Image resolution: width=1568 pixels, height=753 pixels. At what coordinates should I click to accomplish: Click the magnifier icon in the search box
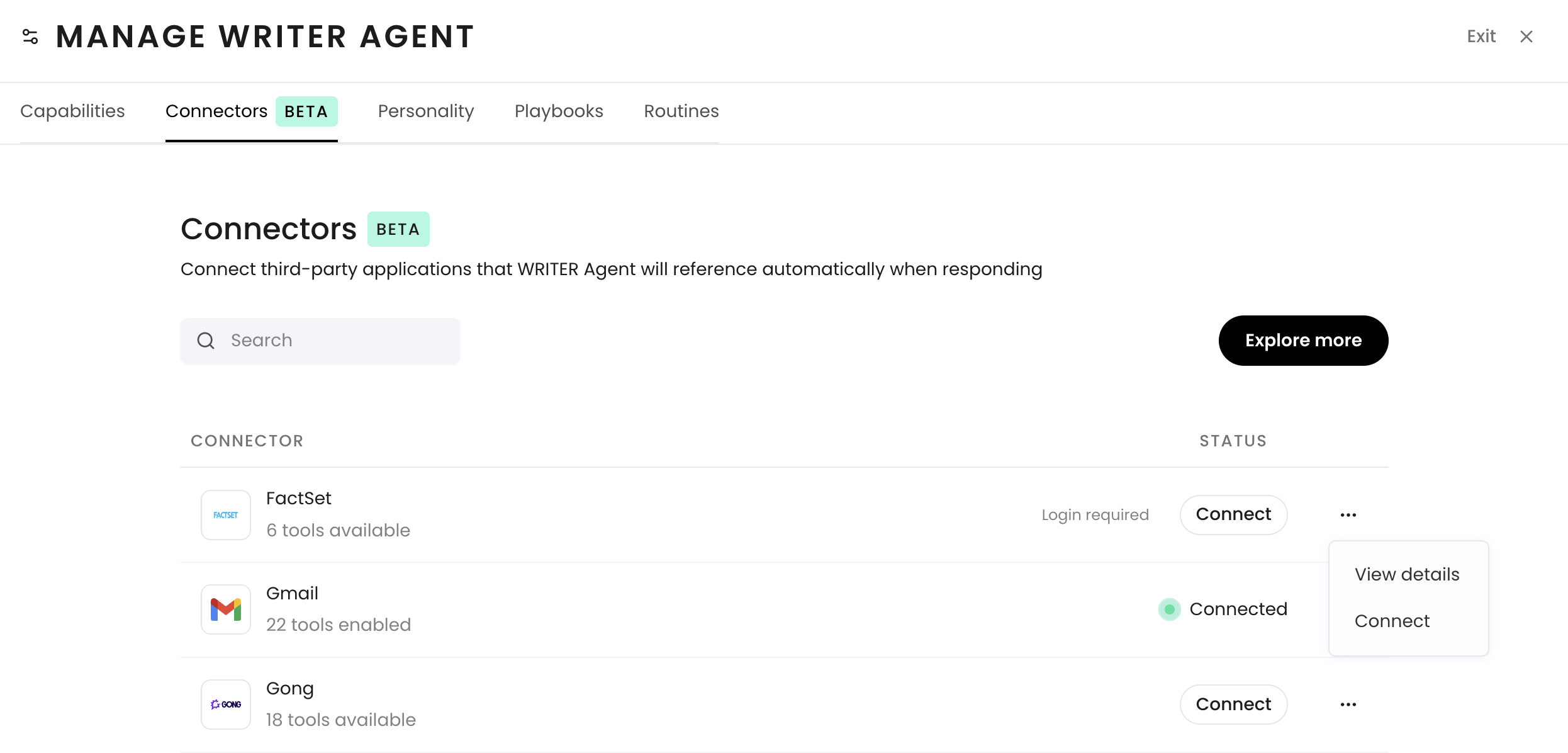pos(206,341)
